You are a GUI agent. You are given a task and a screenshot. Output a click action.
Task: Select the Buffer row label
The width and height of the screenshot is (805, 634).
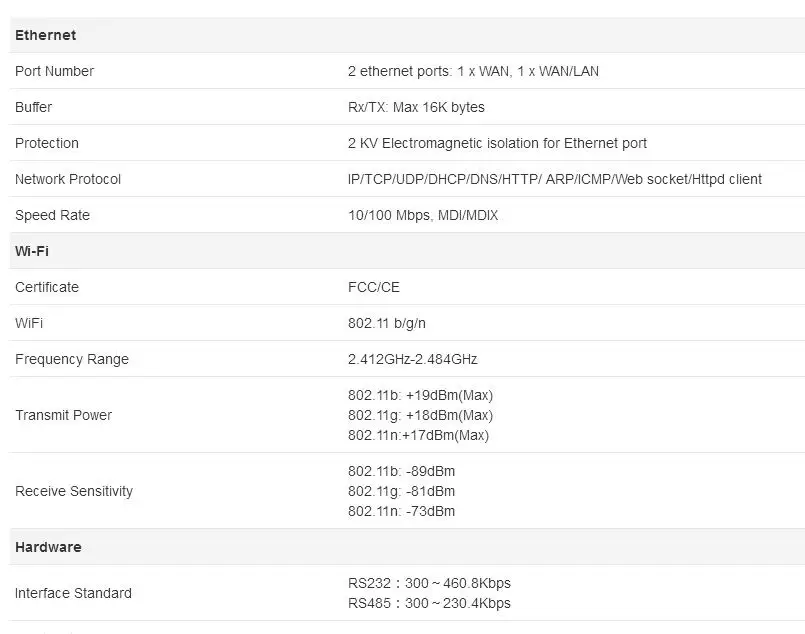click(33, 107)
